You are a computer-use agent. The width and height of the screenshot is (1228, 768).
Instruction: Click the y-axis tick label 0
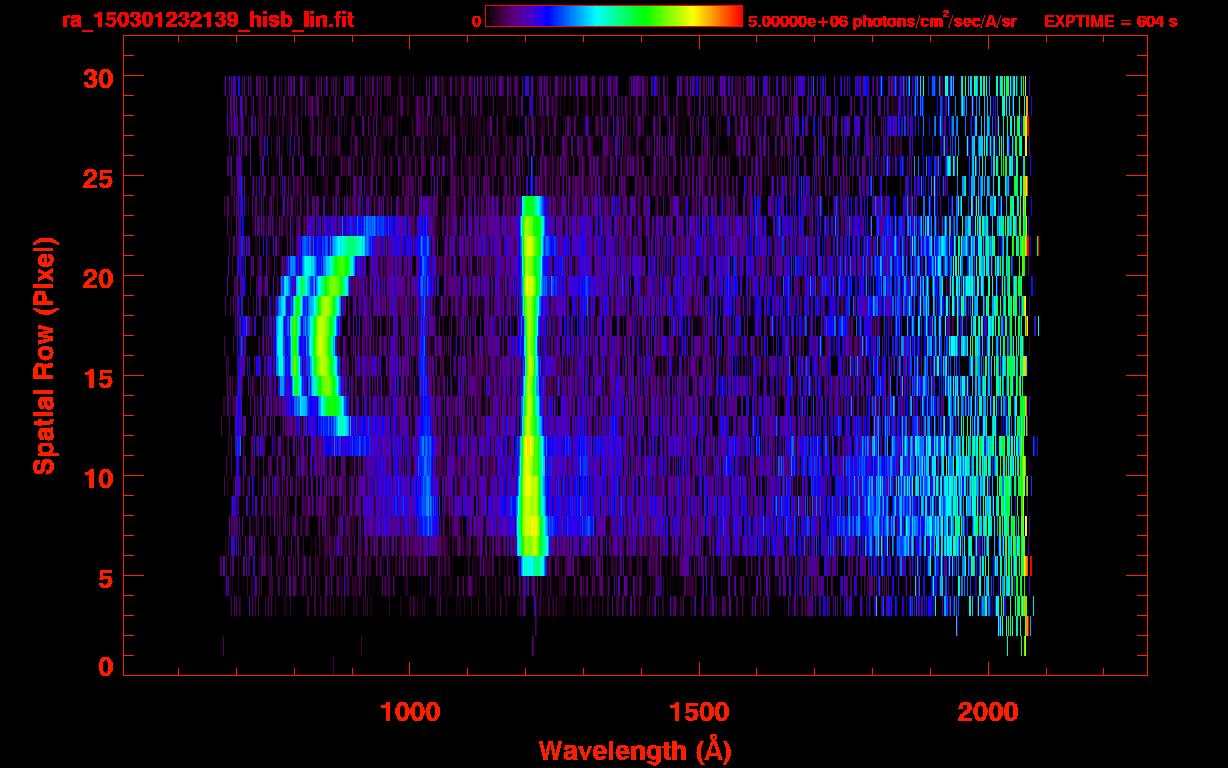[105, 666]
